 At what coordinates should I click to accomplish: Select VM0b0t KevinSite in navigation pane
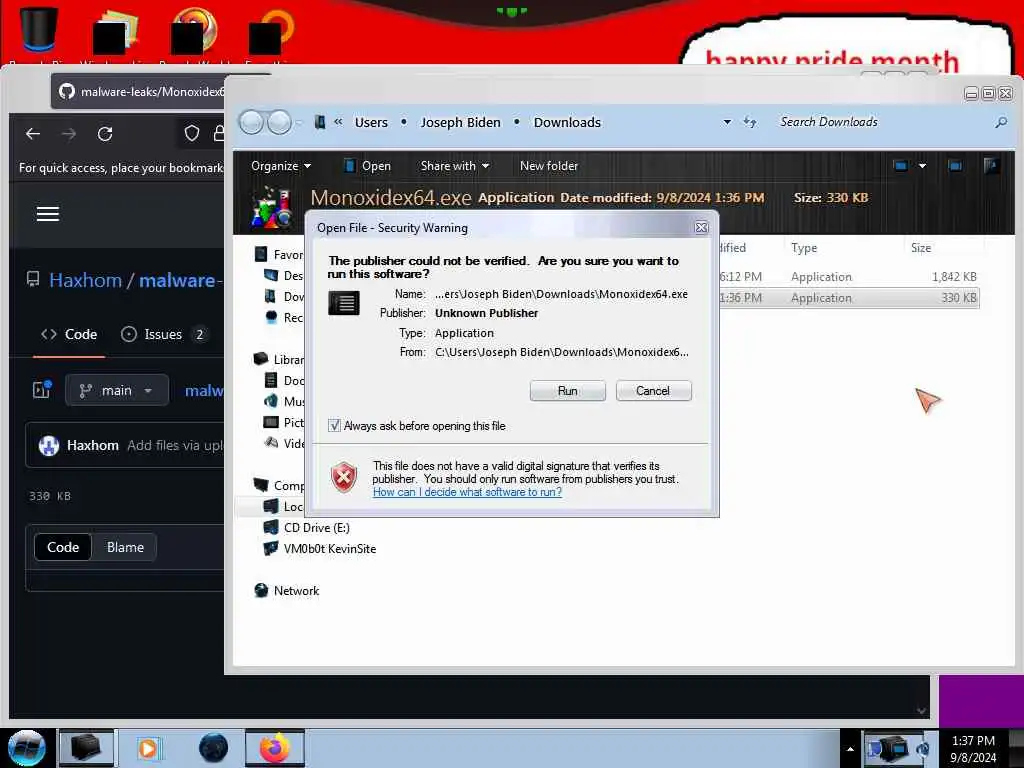click(x=330, y=549)
